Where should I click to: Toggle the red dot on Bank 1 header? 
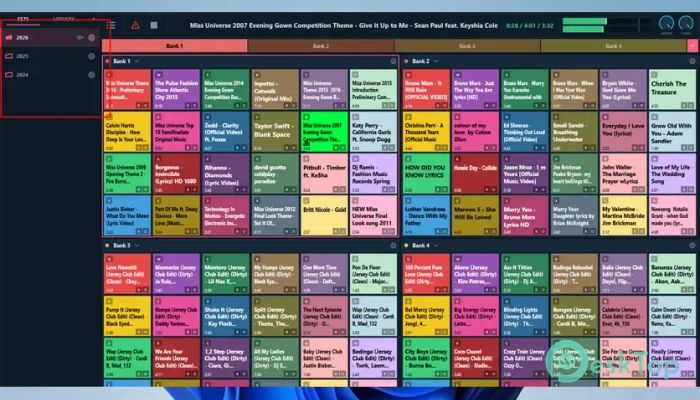point(107,61)
